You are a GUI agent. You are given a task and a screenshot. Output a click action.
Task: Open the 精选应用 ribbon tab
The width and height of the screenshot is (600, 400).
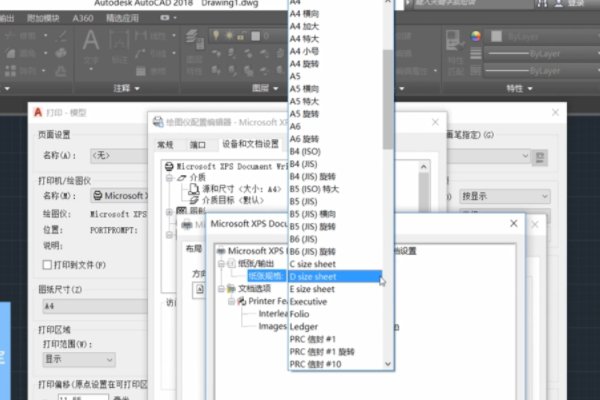coord(122,18)
